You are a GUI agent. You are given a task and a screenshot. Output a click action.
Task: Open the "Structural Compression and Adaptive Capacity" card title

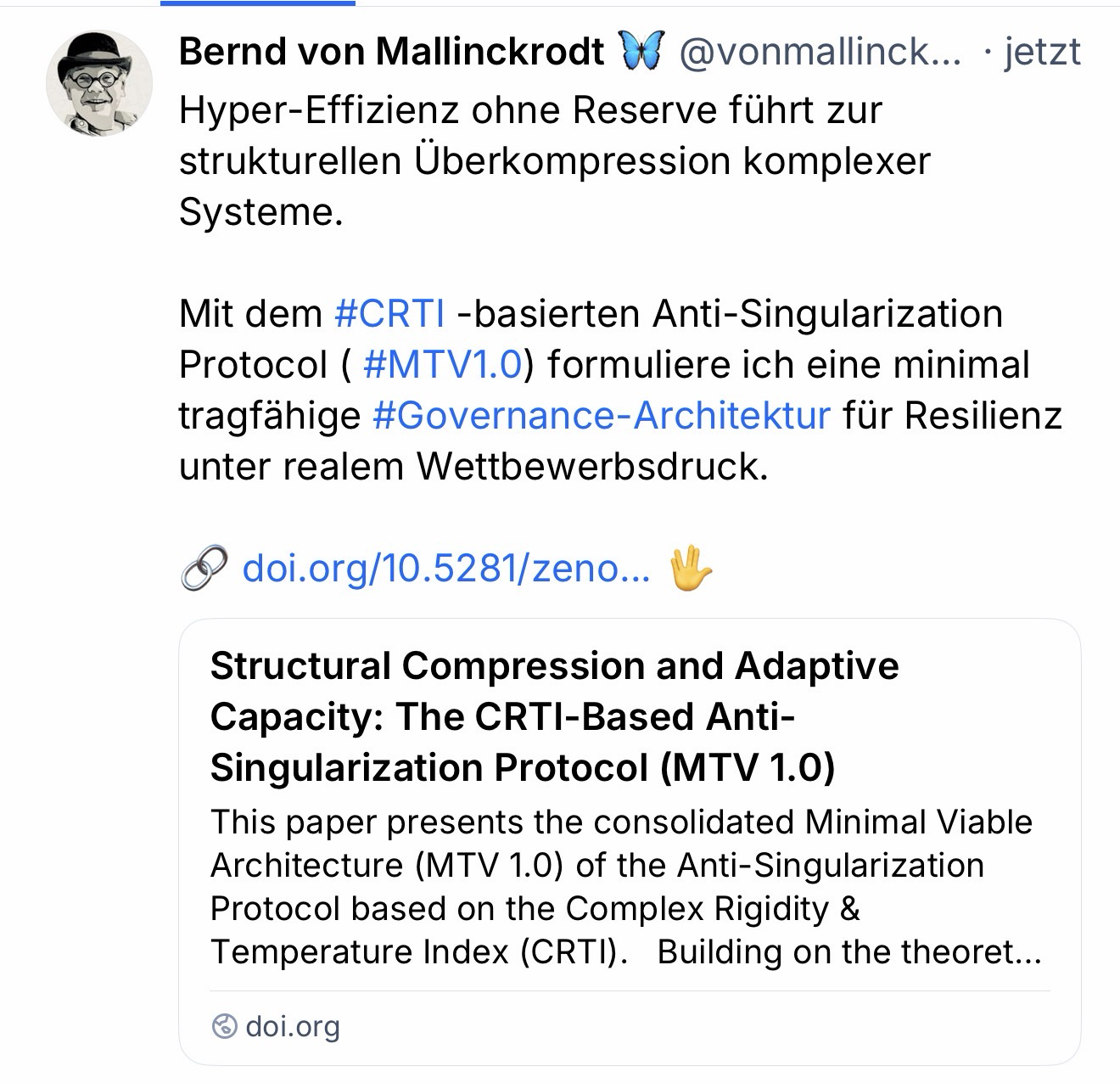coord(554,716)
